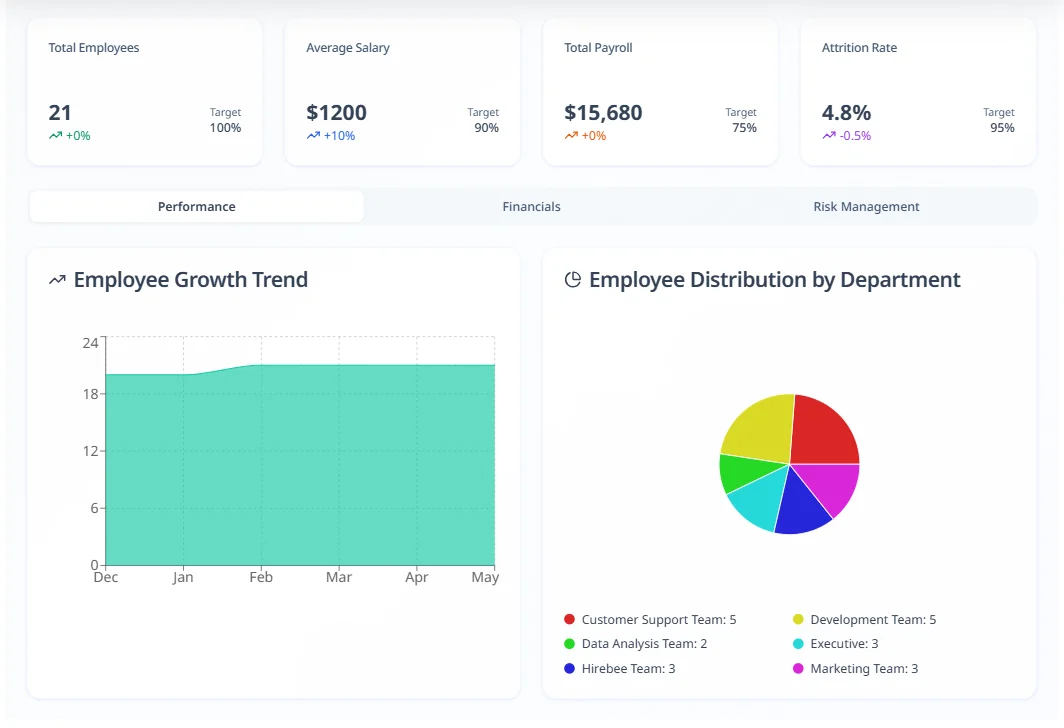The image size is (1064, 728).
Task: Open the Risk Management tab
Action: click(x=866, y=206)
